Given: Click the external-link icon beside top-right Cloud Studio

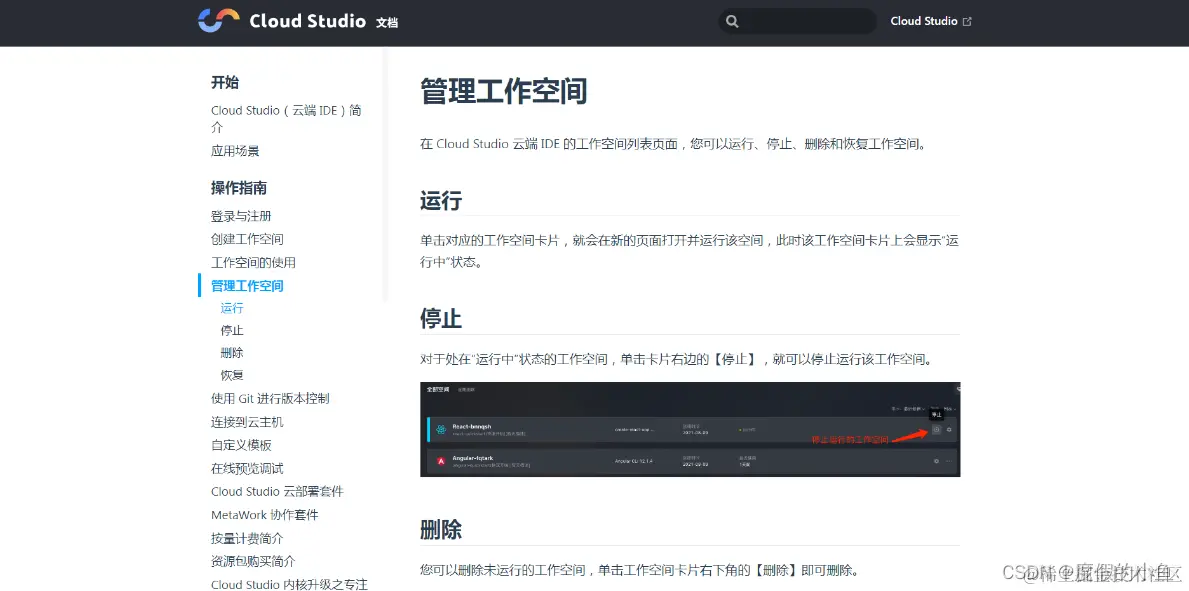Looking at the screenshot, I should (x=967, y=21).
